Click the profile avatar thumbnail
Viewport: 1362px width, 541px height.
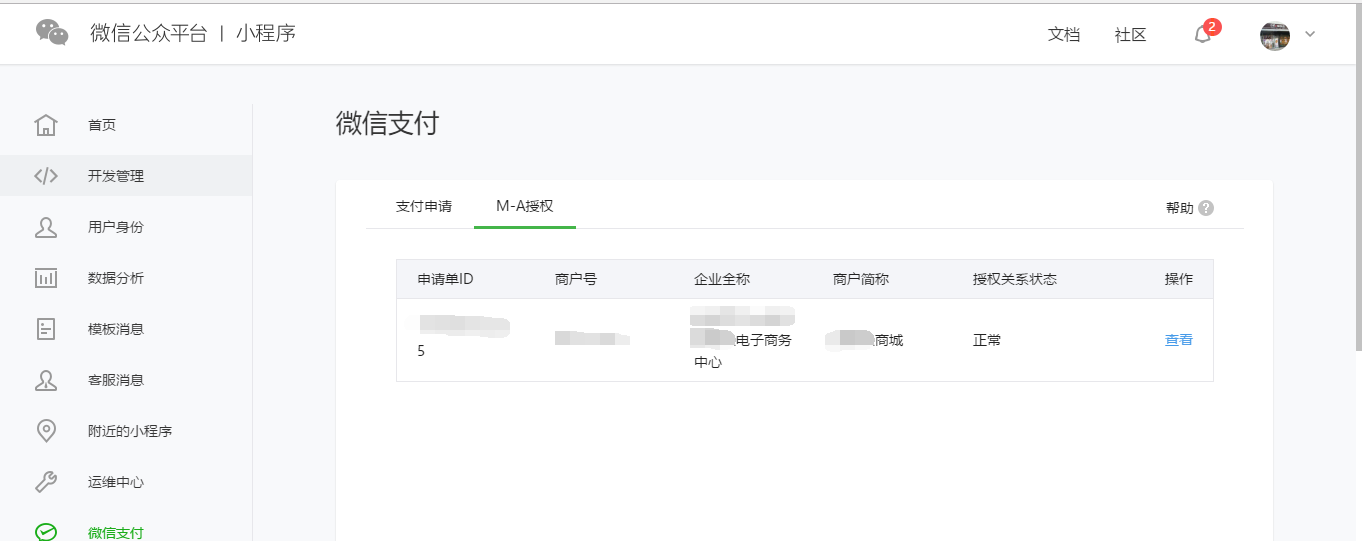(1275, 35)
